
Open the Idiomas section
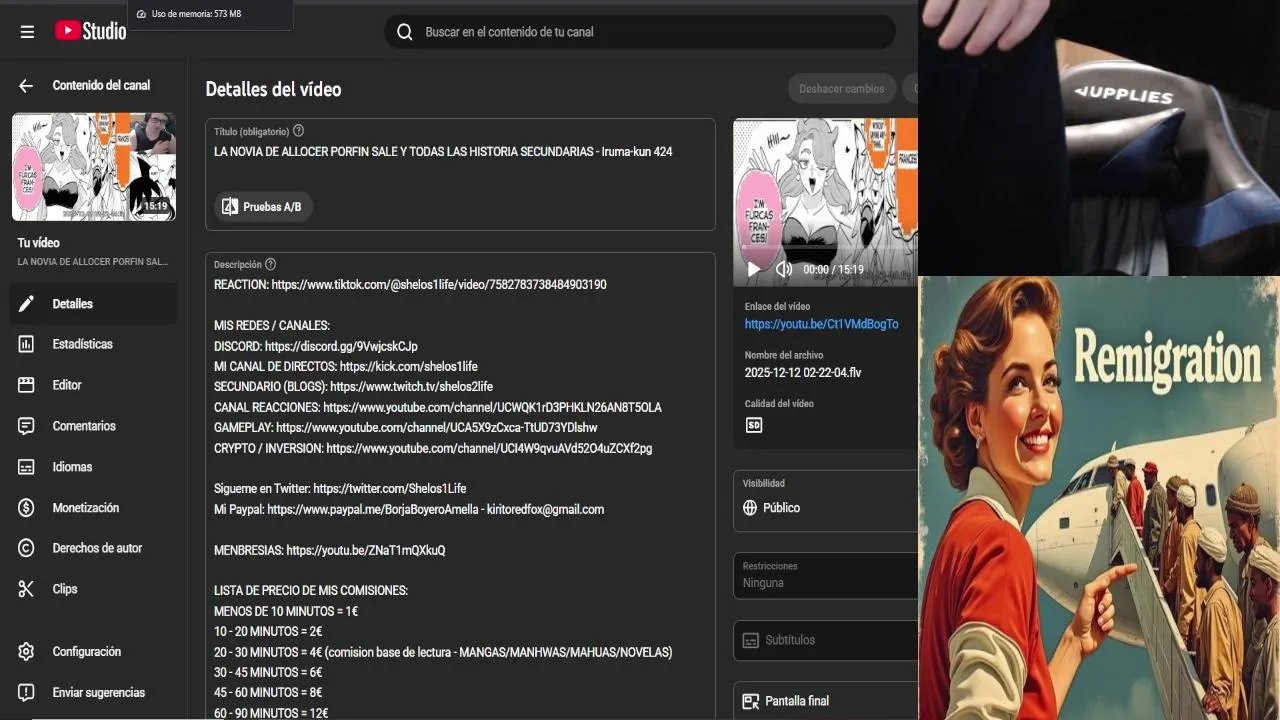point(94,467)
